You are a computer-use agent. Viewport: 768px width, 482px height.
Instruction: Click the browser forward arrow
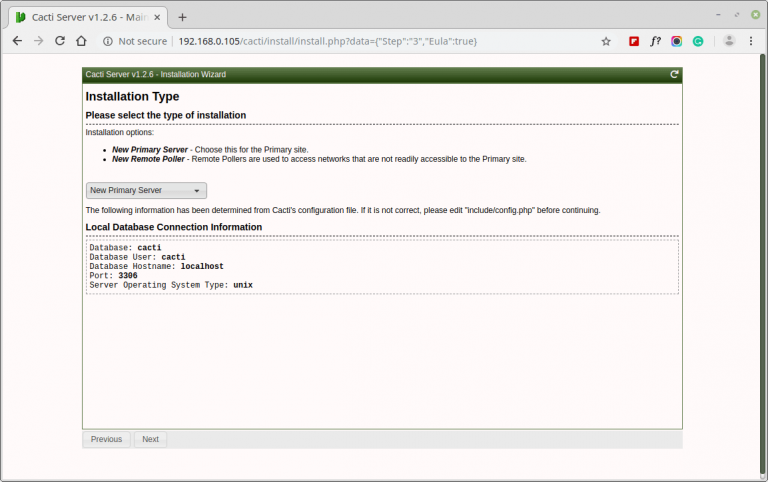pyautogui.click(x=39, y=41)
